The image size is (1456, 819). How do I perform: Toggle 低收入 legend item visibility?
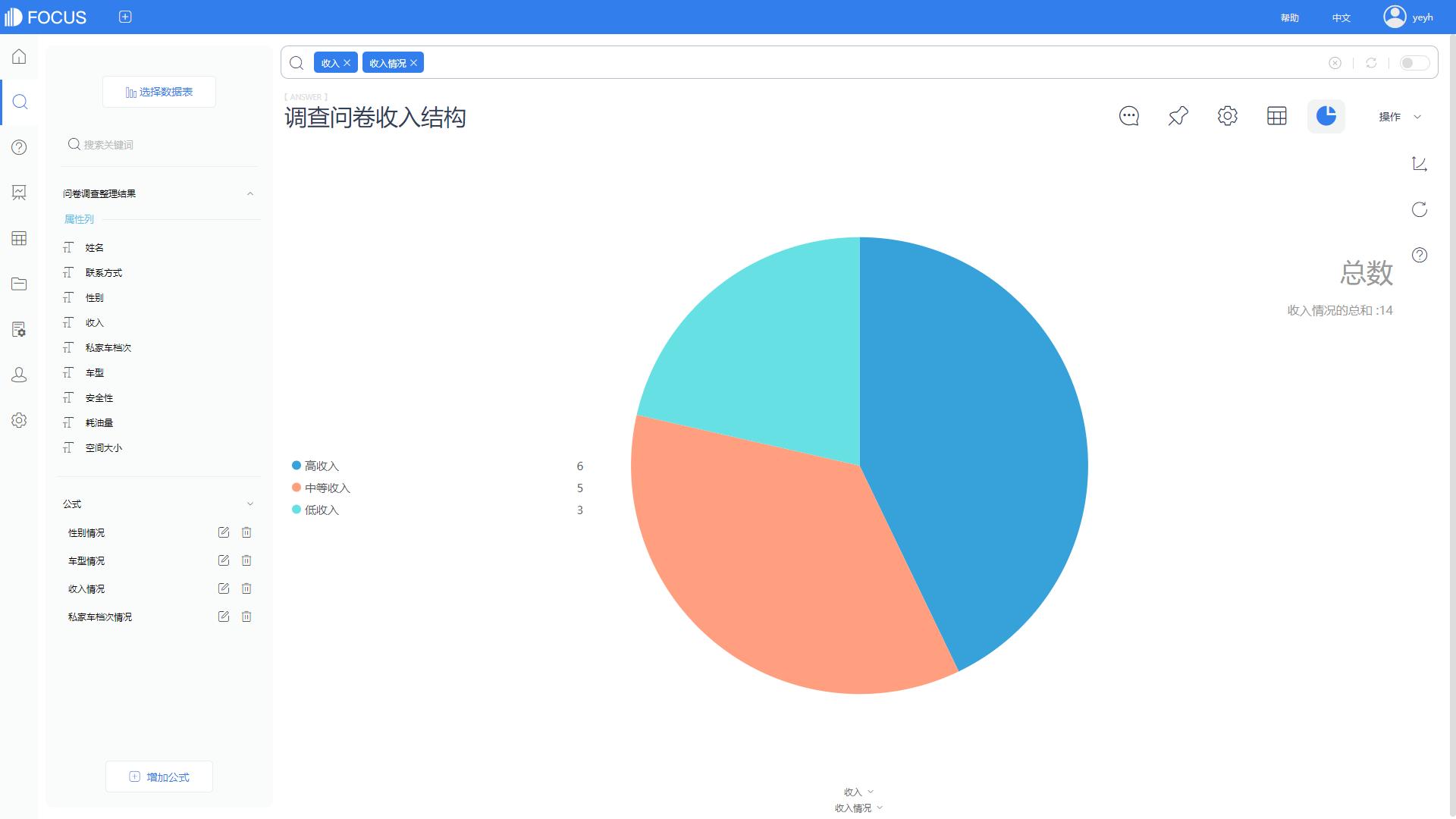(321, 510)
